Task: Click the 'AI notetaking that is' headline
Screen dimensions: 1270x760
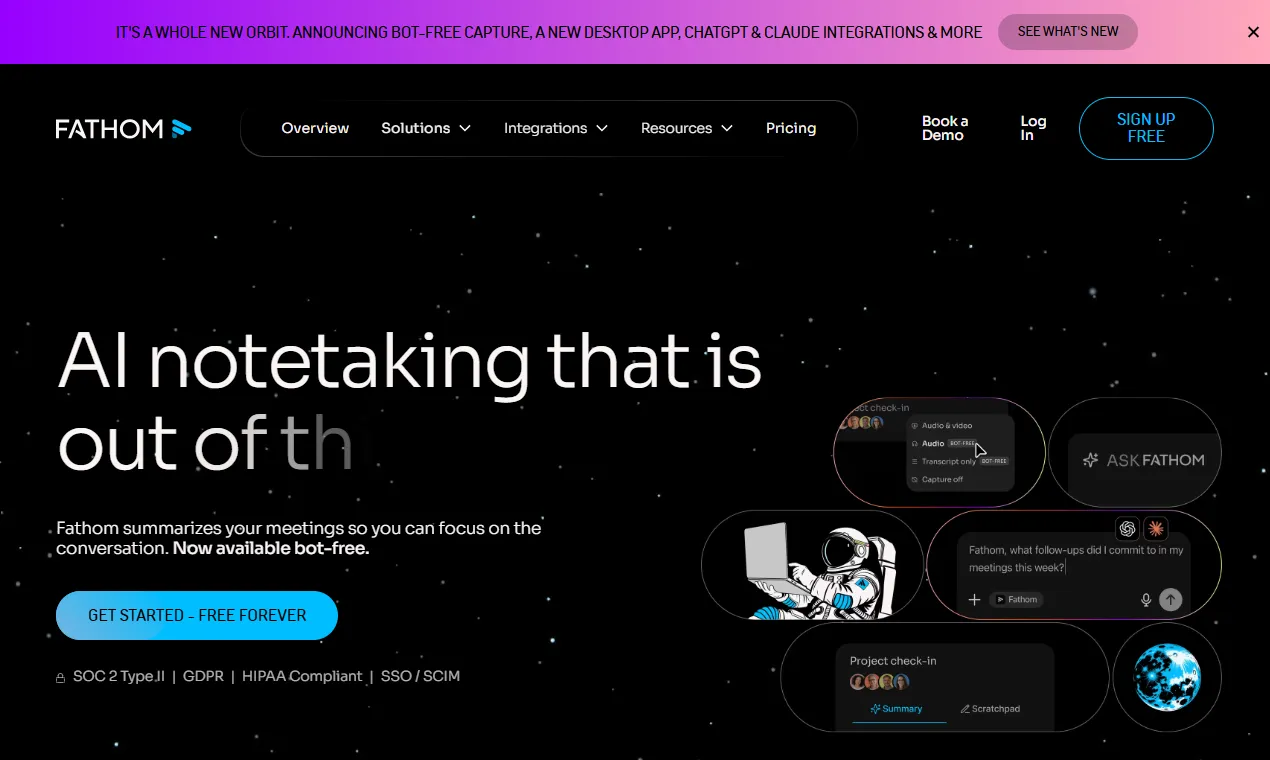Action: tap(410, 360)
